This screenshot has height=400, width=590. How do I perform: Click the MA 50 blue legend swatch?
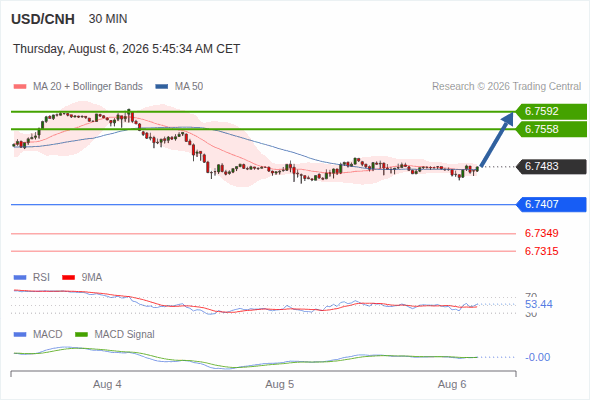(162, 87)
